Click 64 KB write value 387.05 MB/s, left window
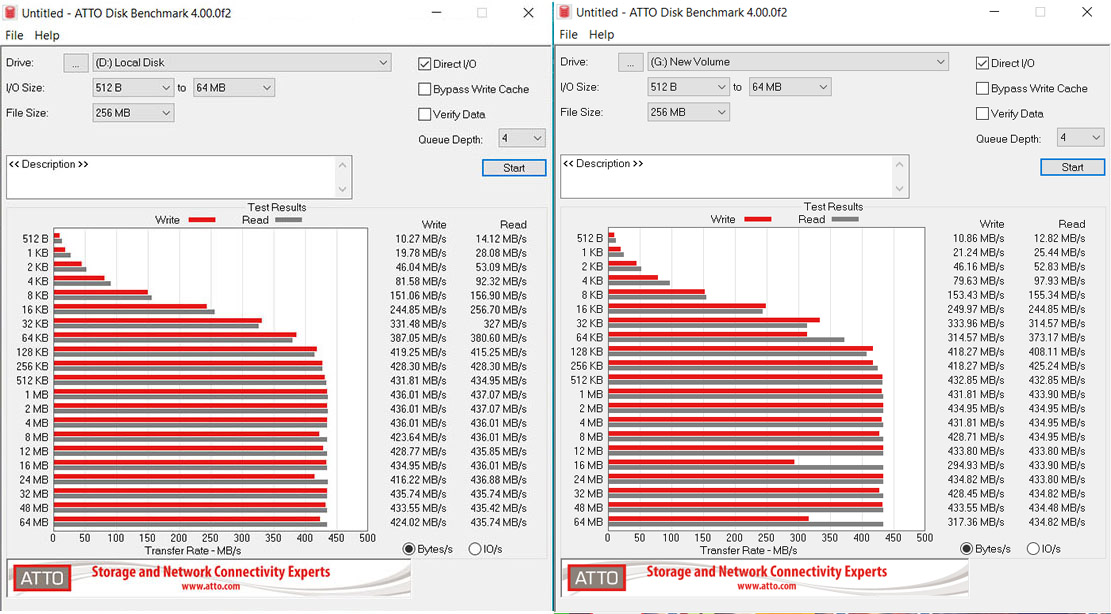1111x614 pixels. pos(418,339)
